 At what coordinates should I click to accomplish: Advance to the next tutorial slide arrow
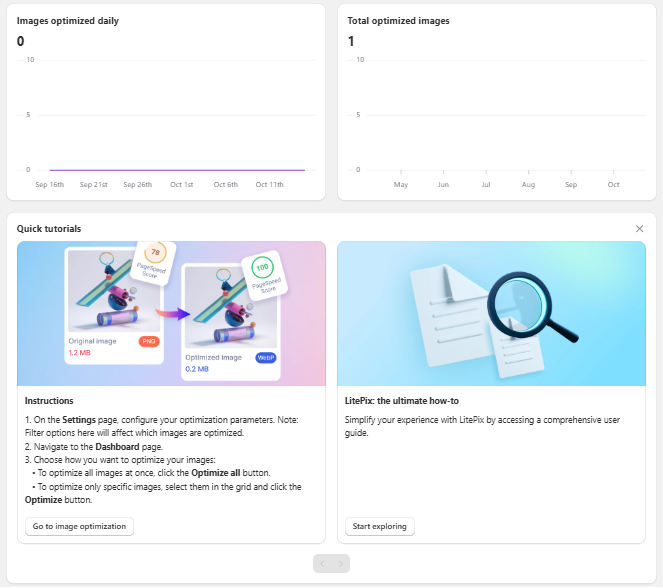tap(341, 564)
